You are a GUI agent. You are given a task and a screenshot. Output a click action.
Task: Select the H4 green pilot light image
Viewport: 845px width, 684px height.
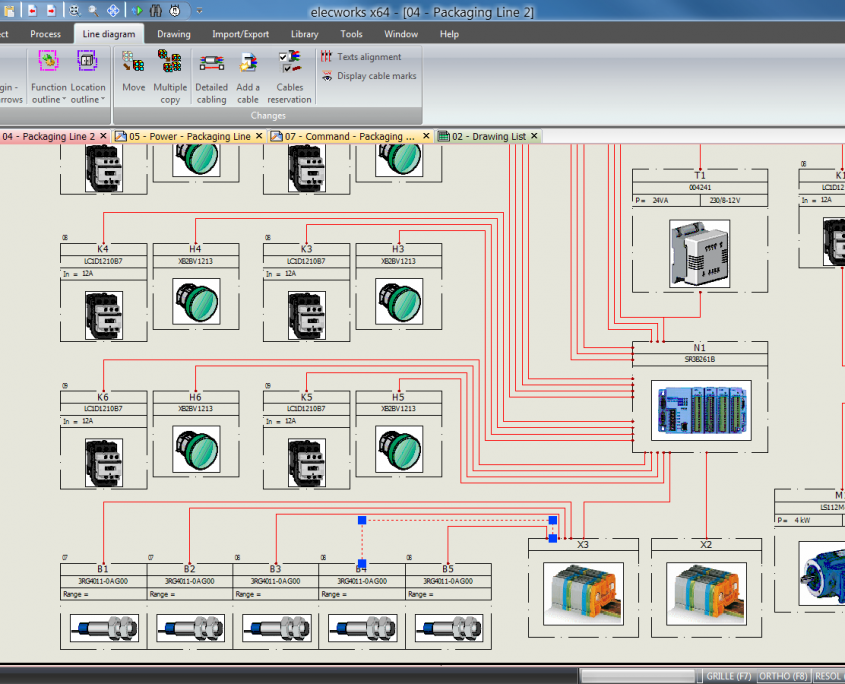coord(197,301)
